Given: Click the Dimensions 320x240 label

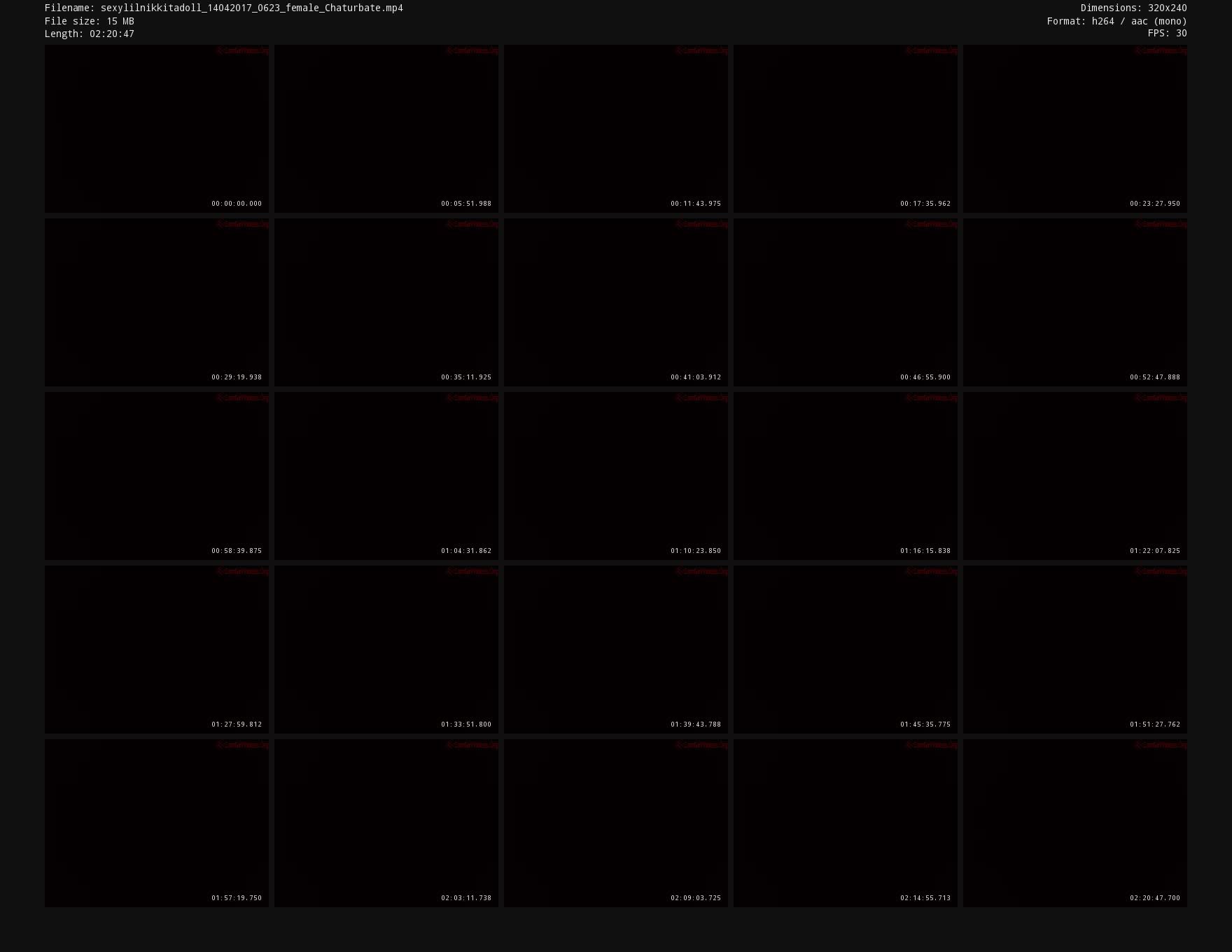Looking at the screenshot, I should click(x=1133, y=8).
